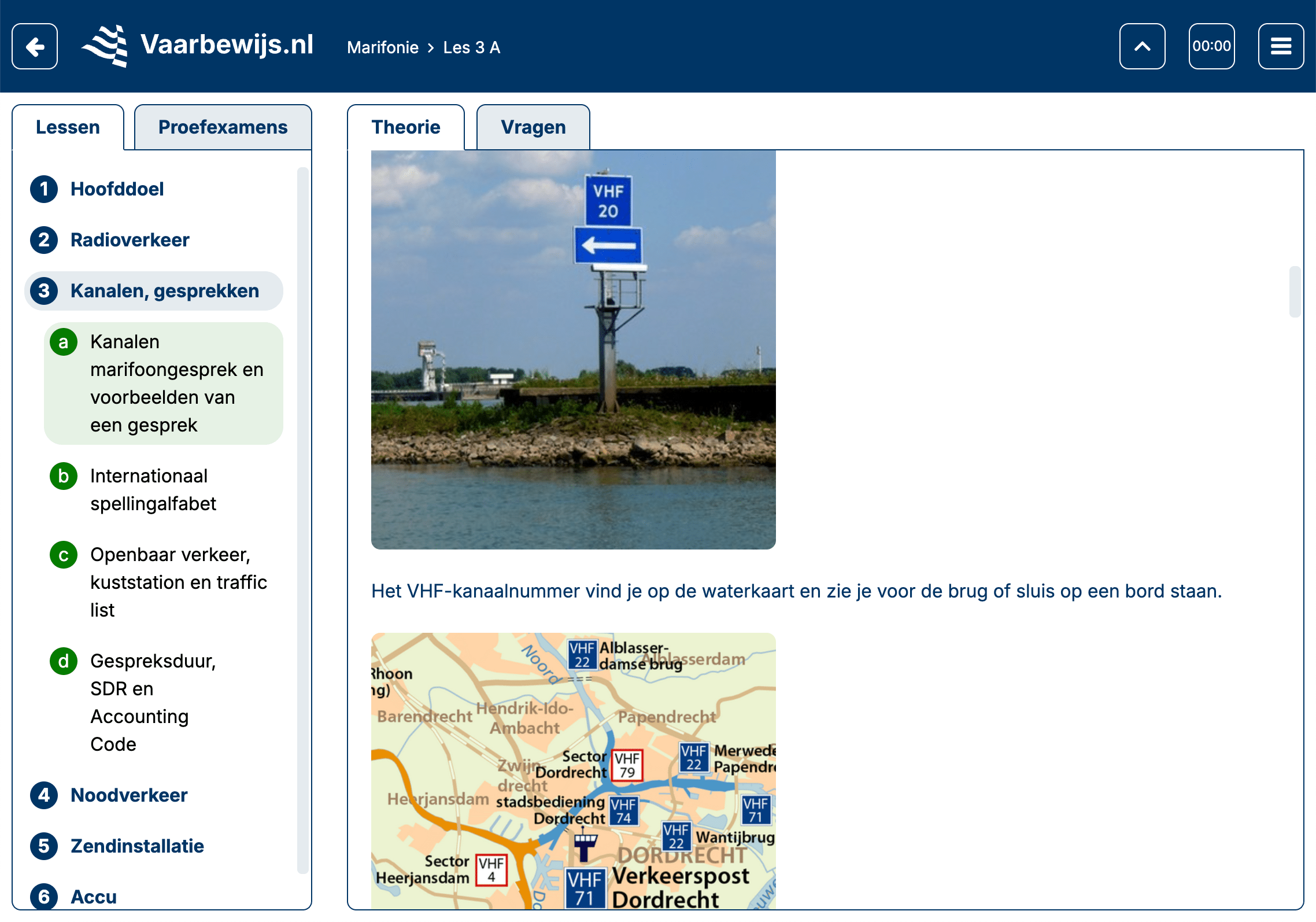Click the VHF 20 sign photo

(573, 349)
